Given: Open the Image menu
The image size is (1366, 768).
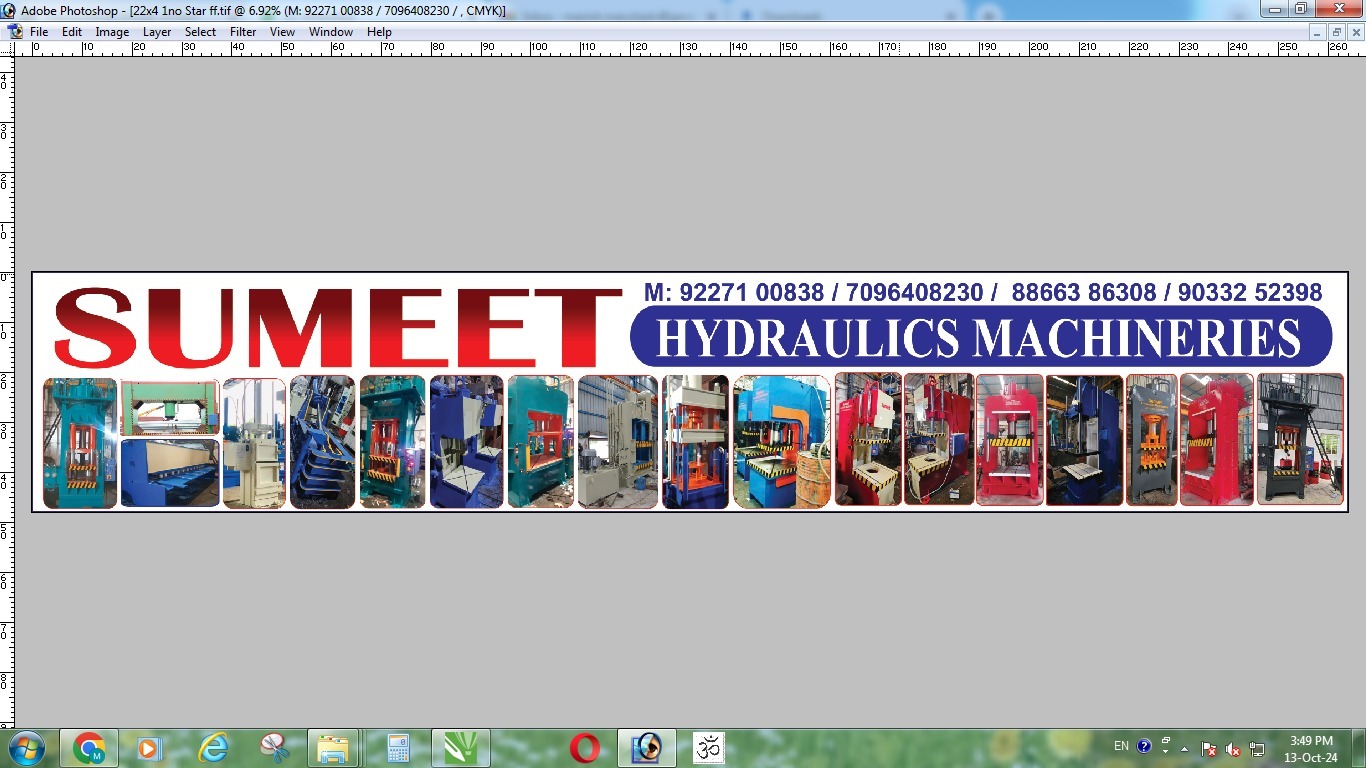Looking at the screenshot, I should (112, 32).
